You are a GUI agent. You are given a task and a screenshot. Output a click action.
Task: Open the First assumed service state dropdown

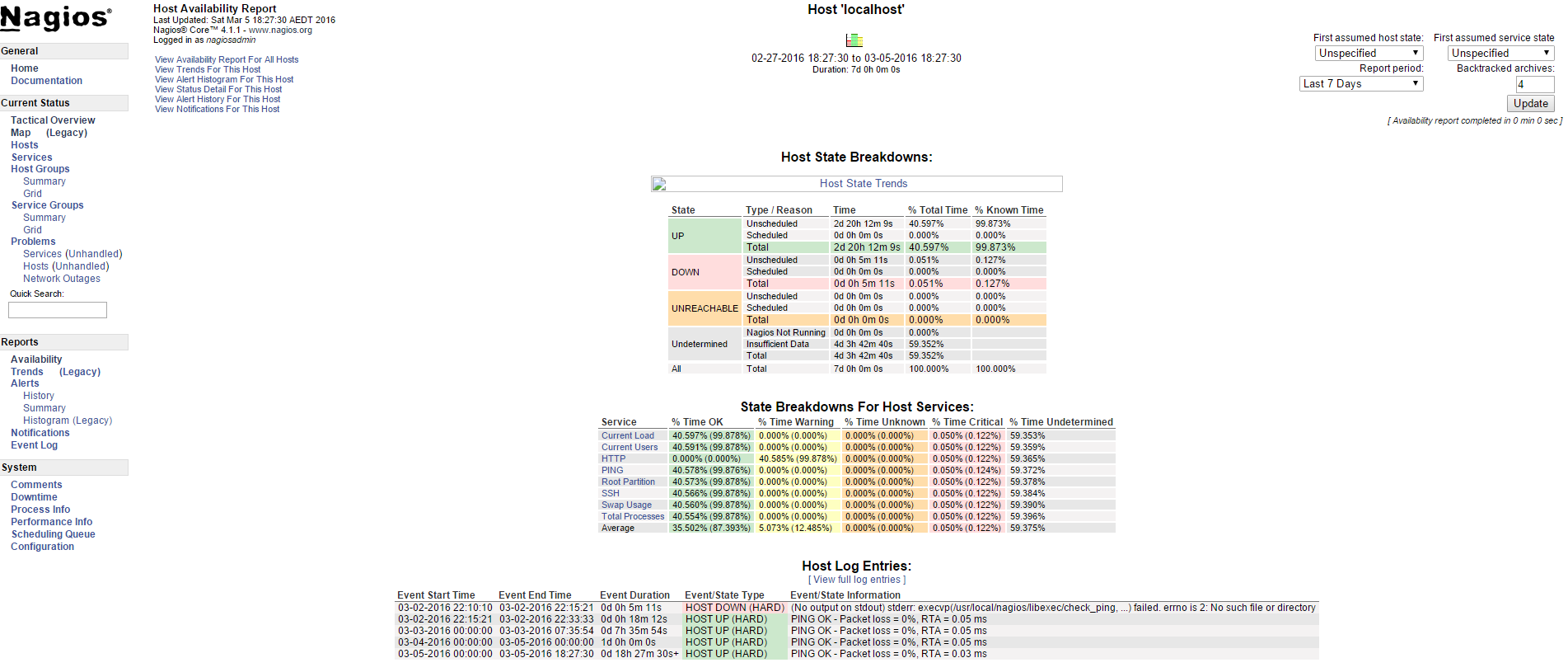click(x=1500, y=54)
